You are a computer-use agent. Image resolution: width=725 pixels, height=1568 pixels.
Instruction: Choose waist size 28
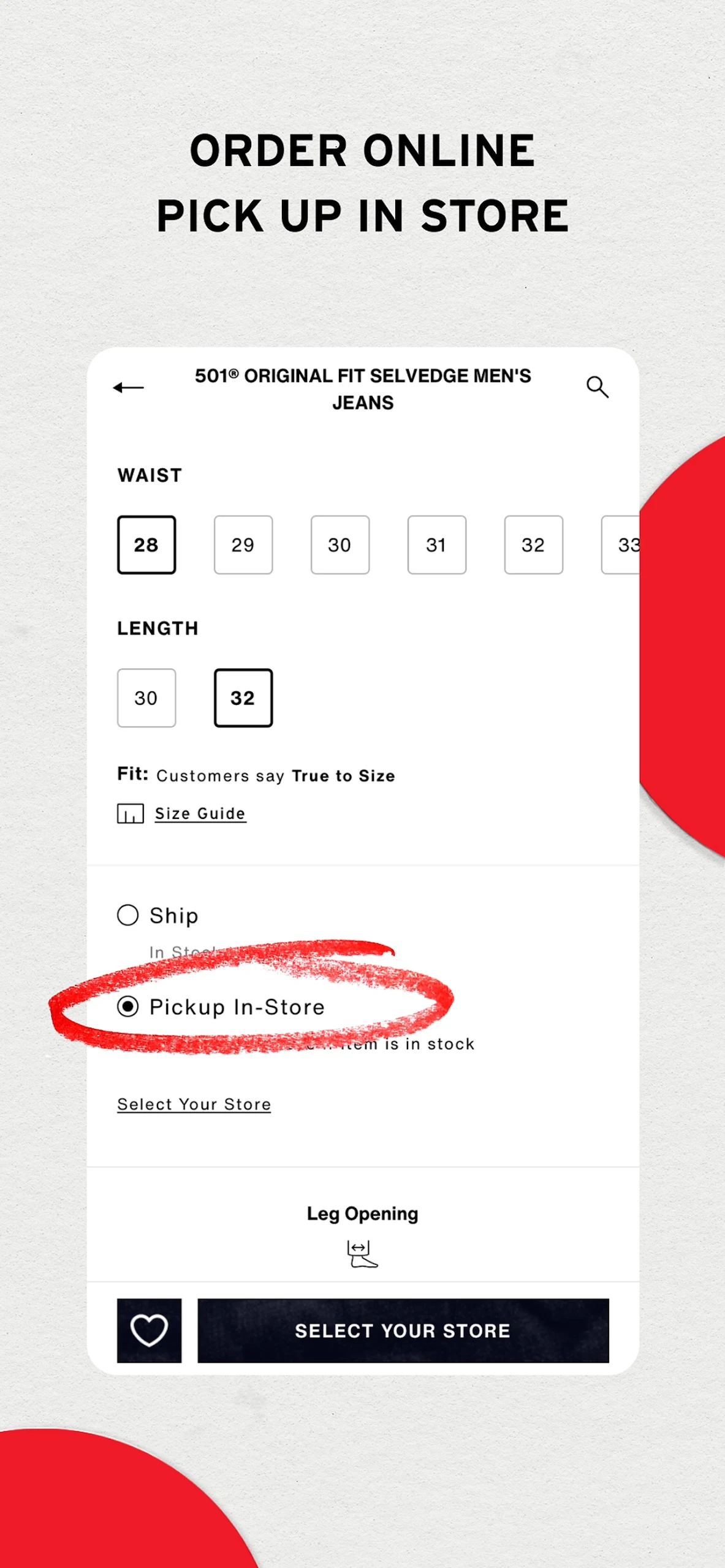(146, 545)
